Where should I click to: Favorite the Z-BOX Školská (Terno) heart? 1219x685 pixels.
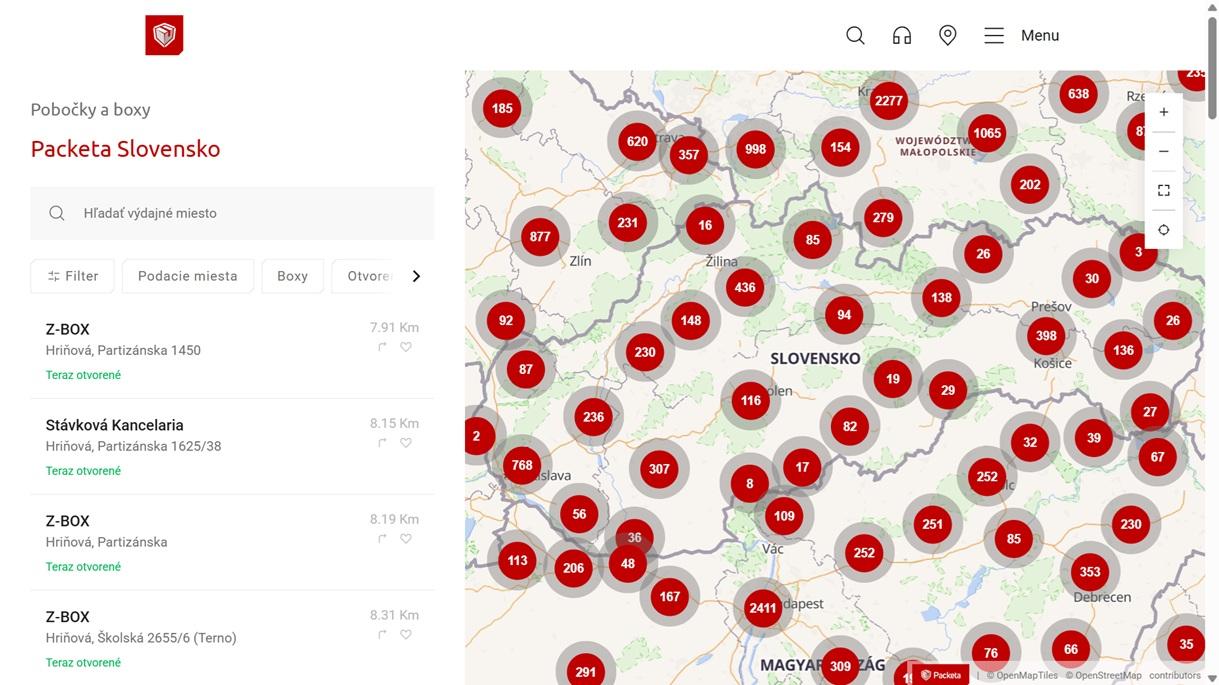[406, 635]
